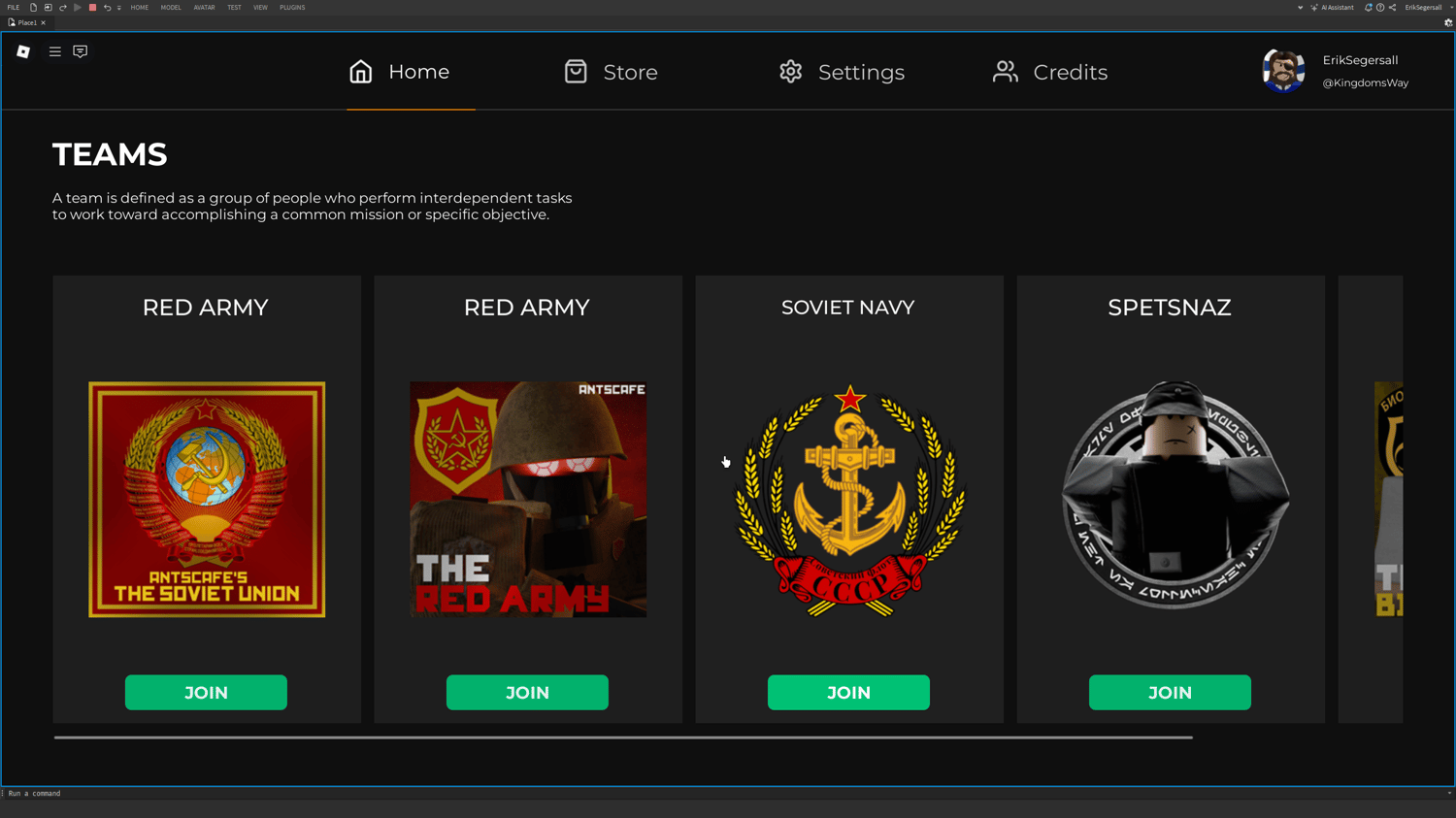
Task: Click The Red Army soldier thumbnail
Action: pyautogui.click(x=528, y=500)
